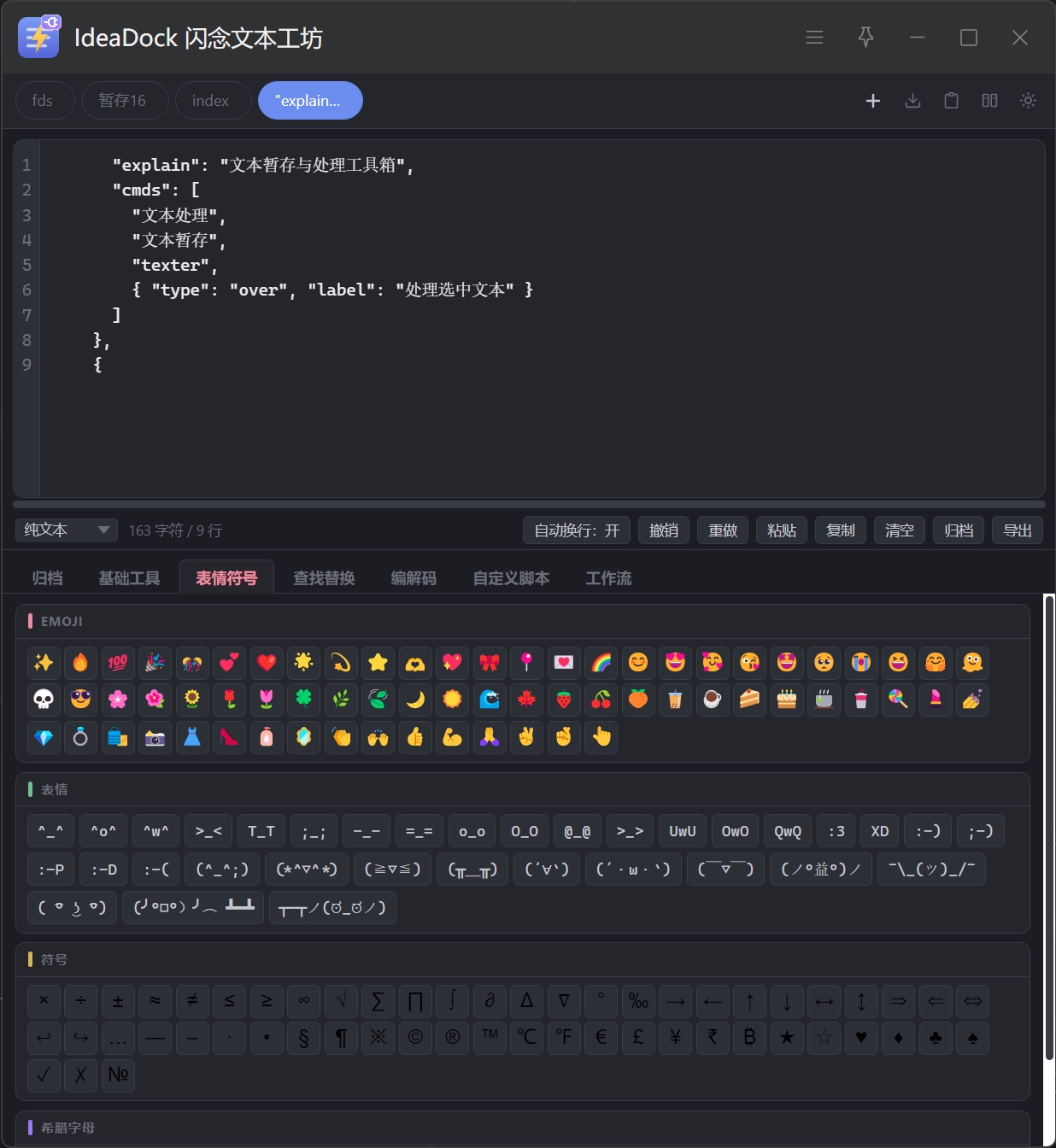Click the 粘贴 paste button
Viewport: 1056px width, 1148px height.
(782, 530)
